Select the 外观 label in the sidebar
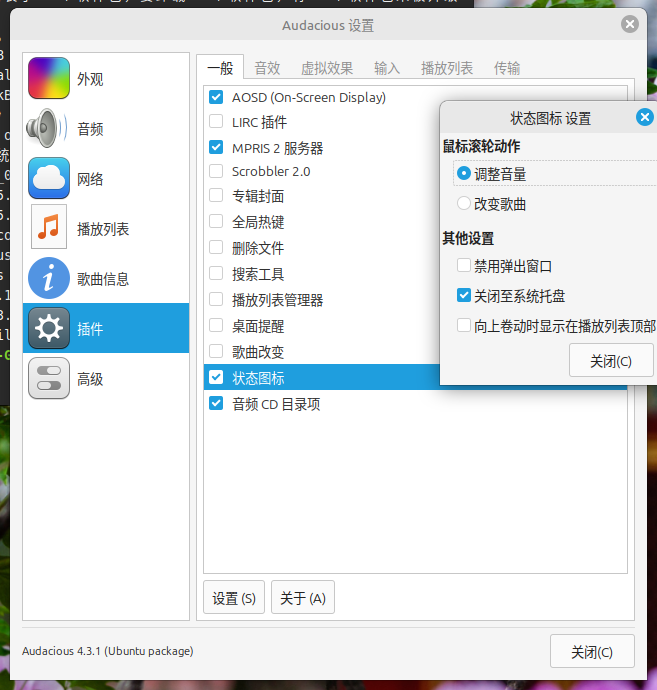This screenshot has width=657, height=690. 90,79
